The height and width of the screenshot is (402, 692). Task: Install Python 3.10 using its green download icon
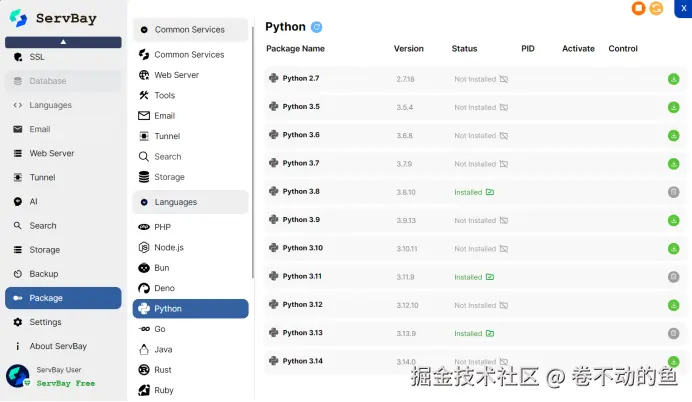coord(673,248)
